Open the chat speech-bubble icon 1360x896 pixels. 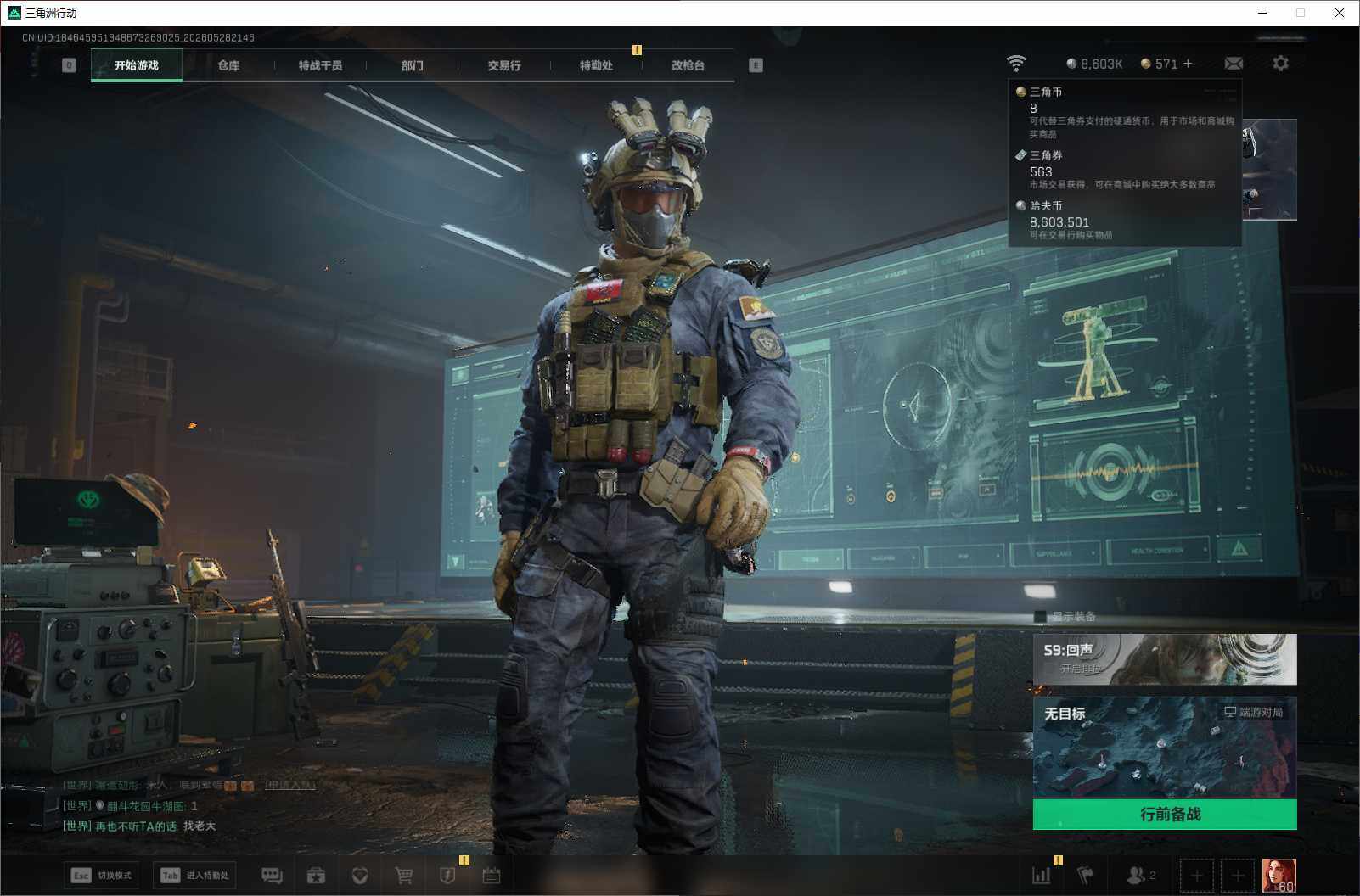(272, 875)
